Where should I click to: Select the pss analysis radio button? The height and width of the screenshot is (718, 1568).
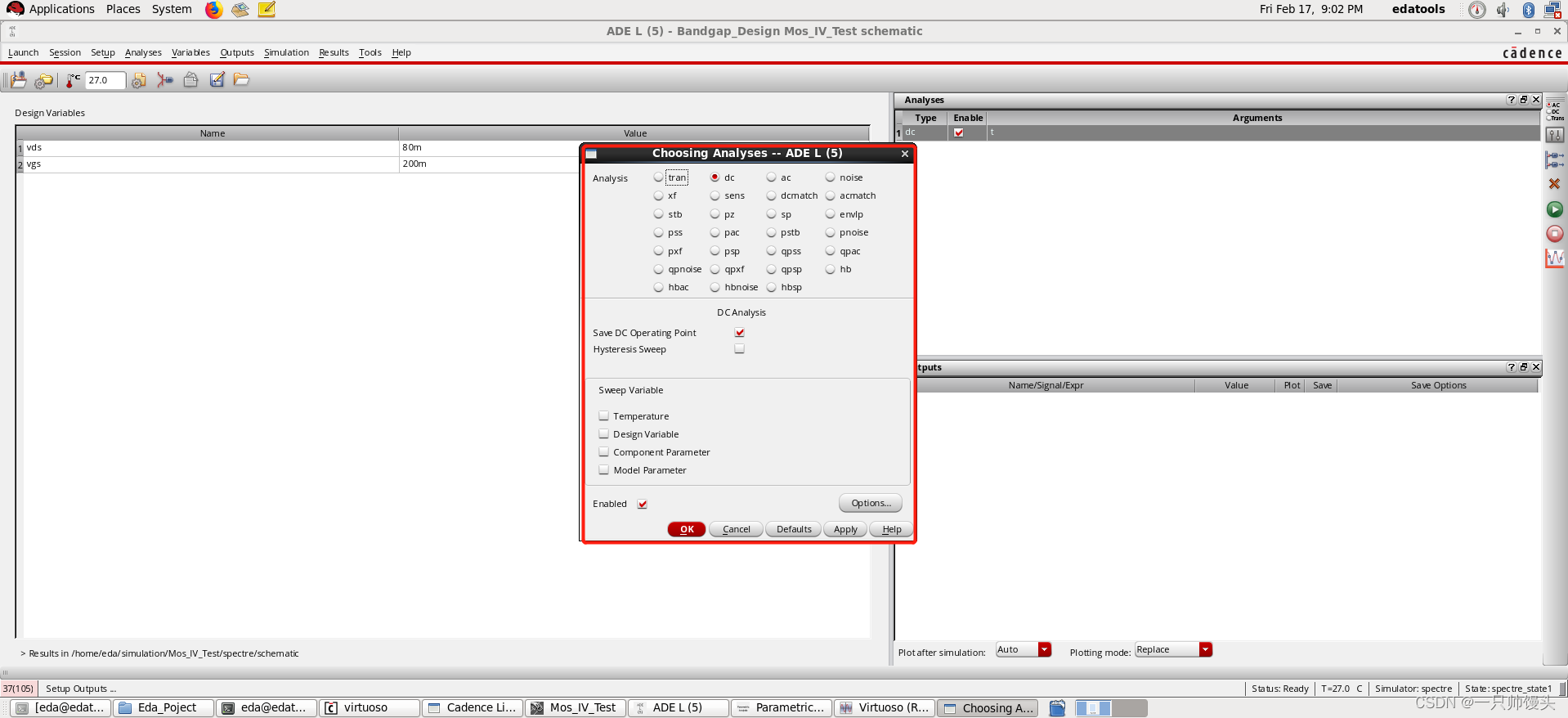(x=658, y=232)
